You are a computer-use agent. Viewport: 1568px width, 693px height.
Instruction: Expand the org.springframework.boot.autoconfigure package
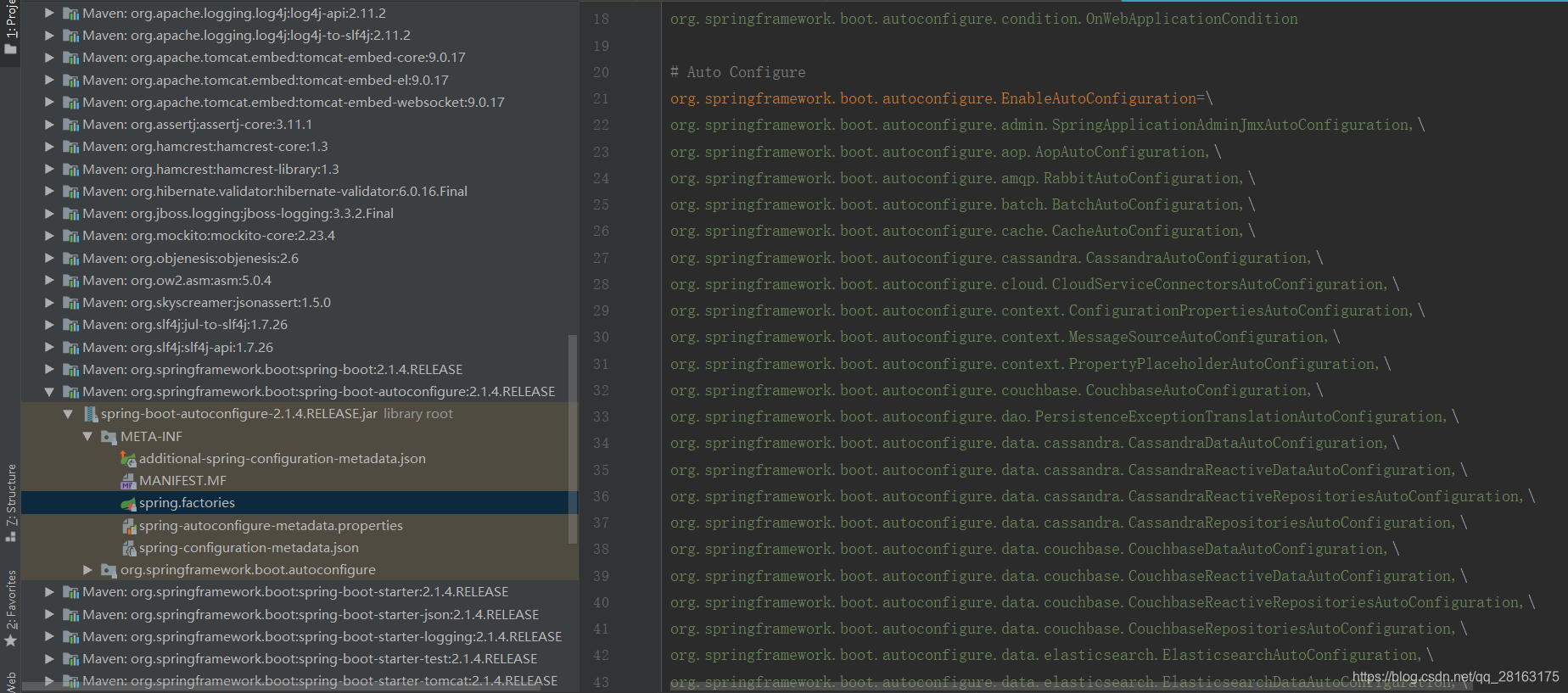pos(87,570)
